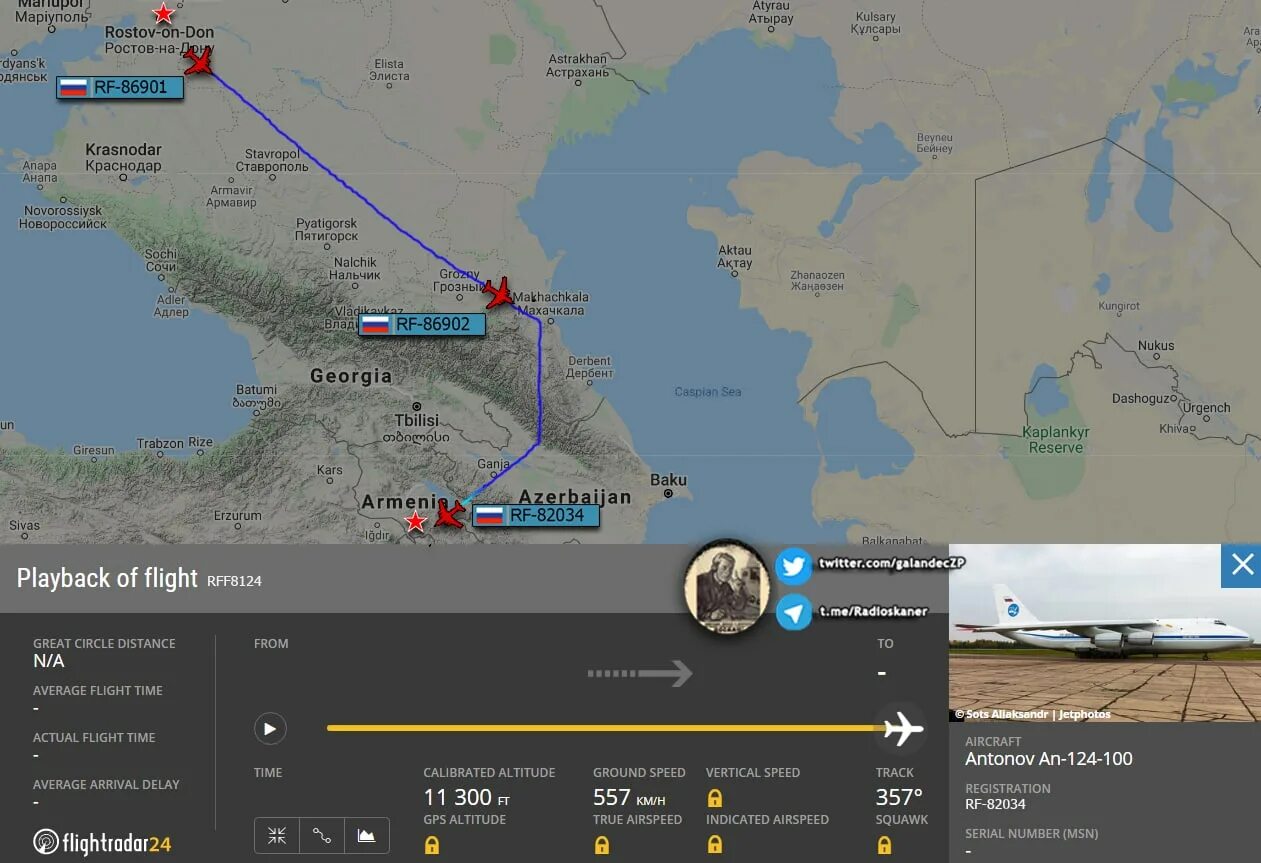Viewport: 1261px width, 863px height.
Task: Show the altitude graph icon button
Action: pyautogui.click(x=367, y=835)
